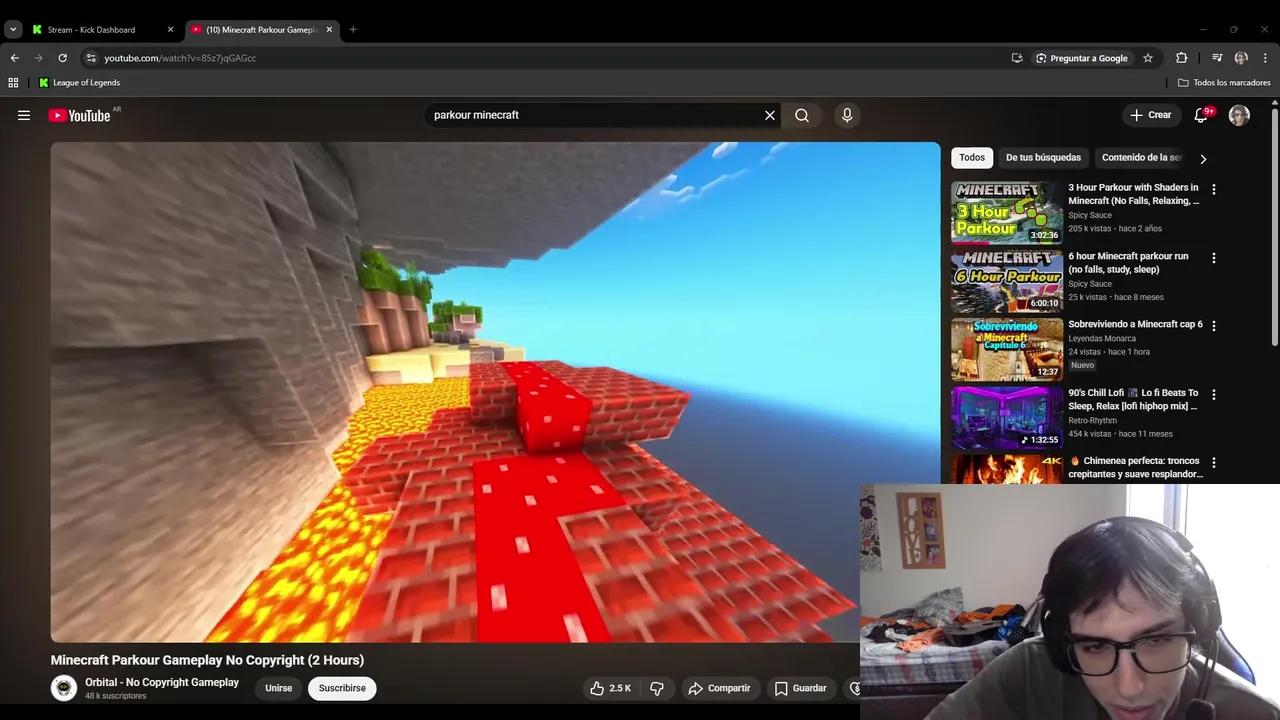The width and height of the screenshot is (1280, 720).
Task: Open the tab search dropdown
Action: point(13,30)
